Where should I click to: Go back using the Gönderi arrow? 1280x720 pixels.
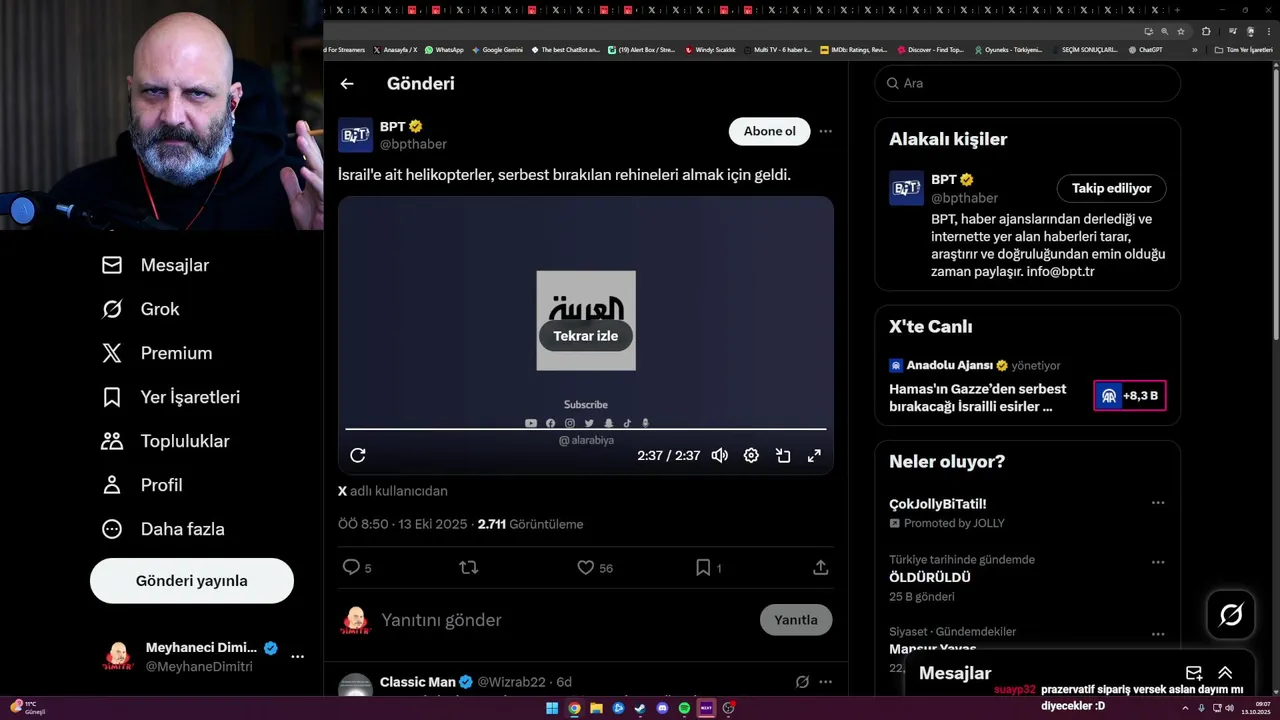(x=347, y=84)
